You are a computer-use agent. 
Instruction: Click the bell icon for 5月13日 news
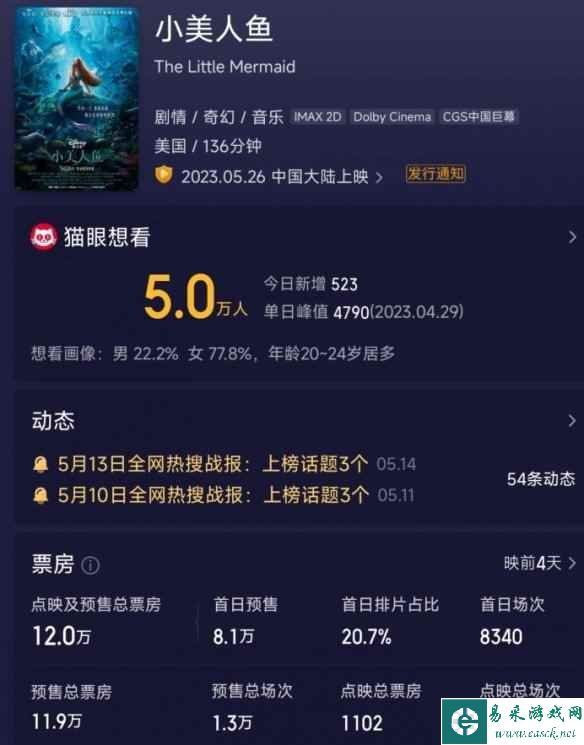41,464
